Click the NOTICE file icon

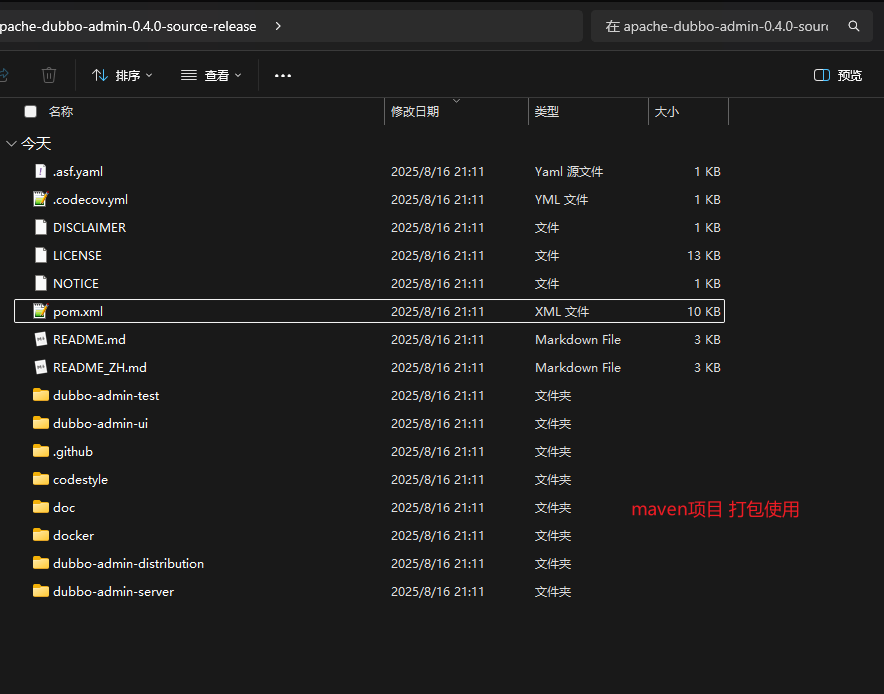click(x=41, y=283)
